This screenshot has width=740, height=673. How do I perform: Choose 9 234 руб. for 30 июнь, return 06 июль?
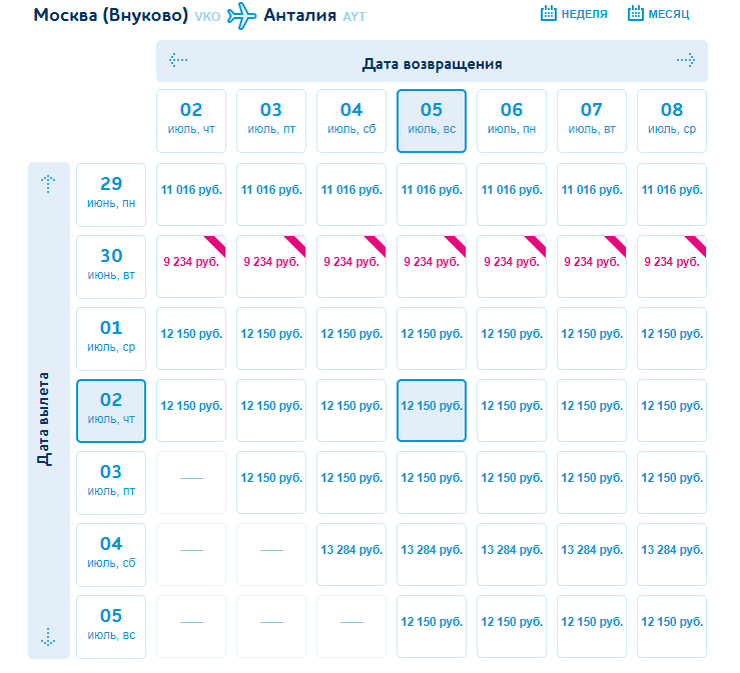pyautogui.click(x=512, y=267)
